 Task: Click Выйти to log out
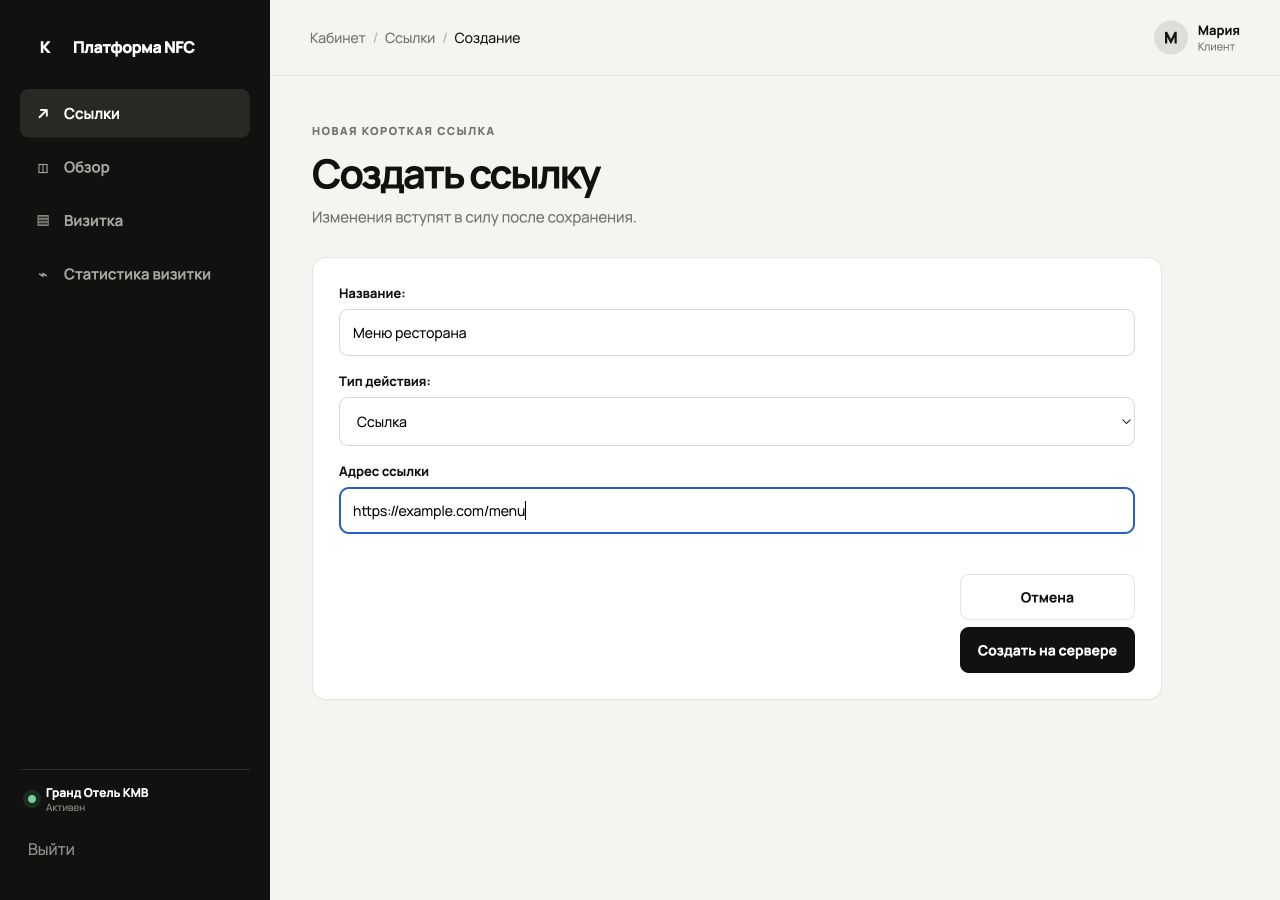pyautogui.click(x=51, y=849)
